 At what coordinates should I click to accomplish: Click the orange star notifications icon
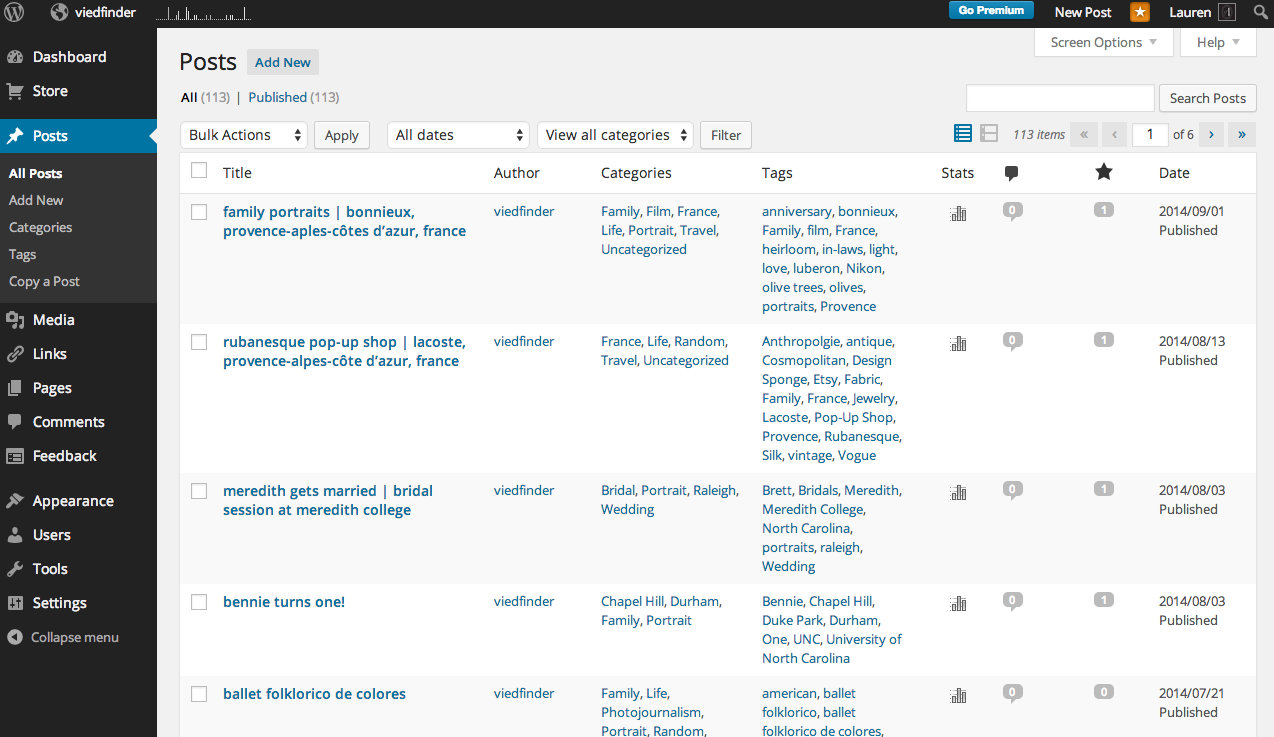(1140, 13)
